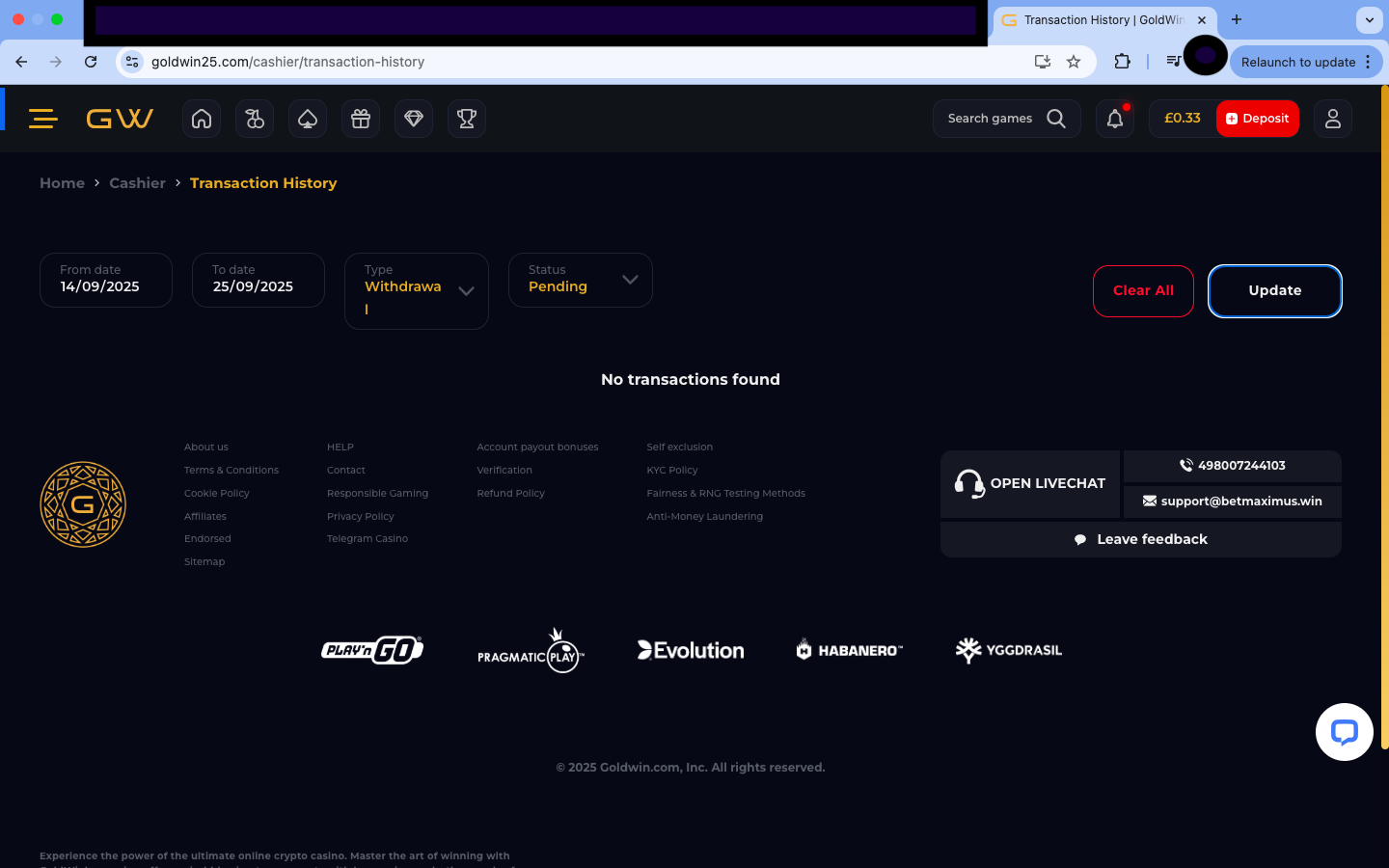
Task: Go to the Cashier breadcrumb
Action: [137, 183]
